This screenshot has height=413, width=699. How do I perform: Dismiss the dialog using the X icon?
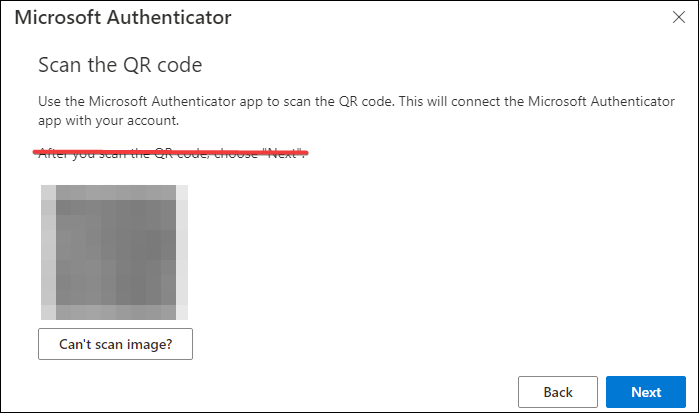pyautogui.click(x=678, y=17)
